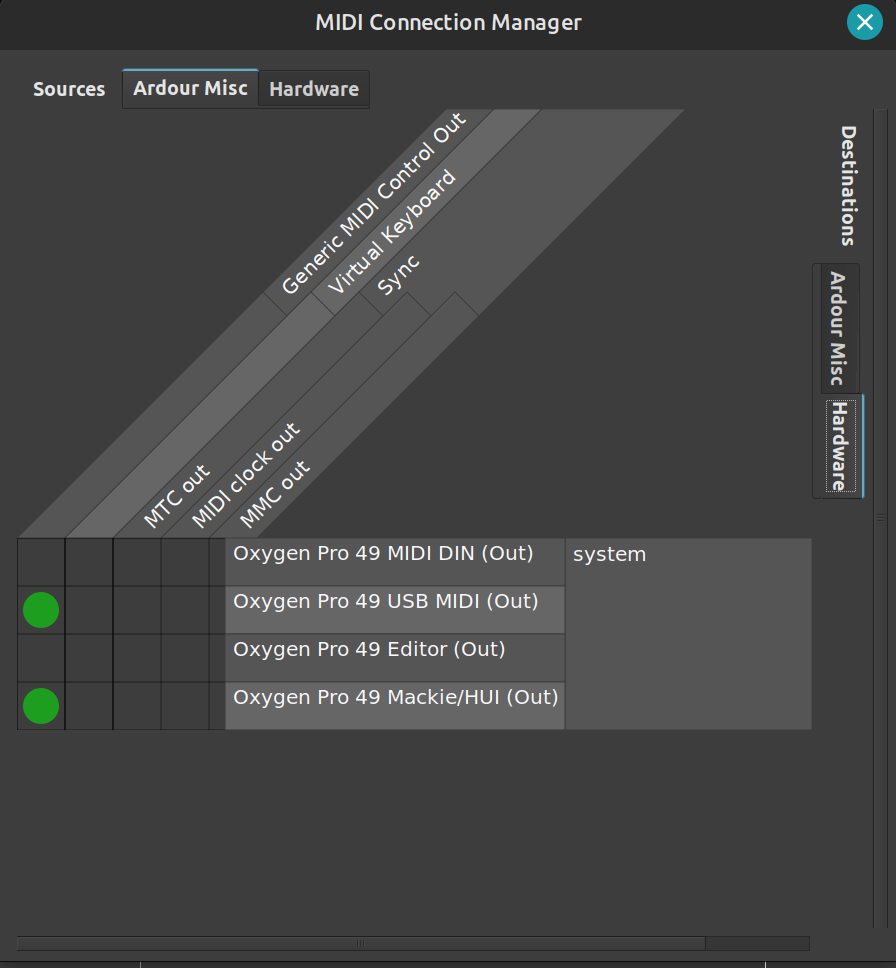
Task: Connect Generic MIDI Control Out to MIDI DIN
Action: (x=41, y=562)
